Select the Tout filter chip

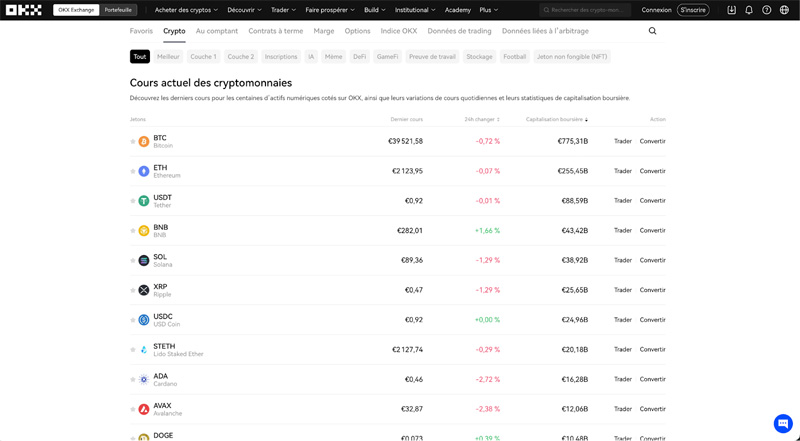click(x=140, y=57)
